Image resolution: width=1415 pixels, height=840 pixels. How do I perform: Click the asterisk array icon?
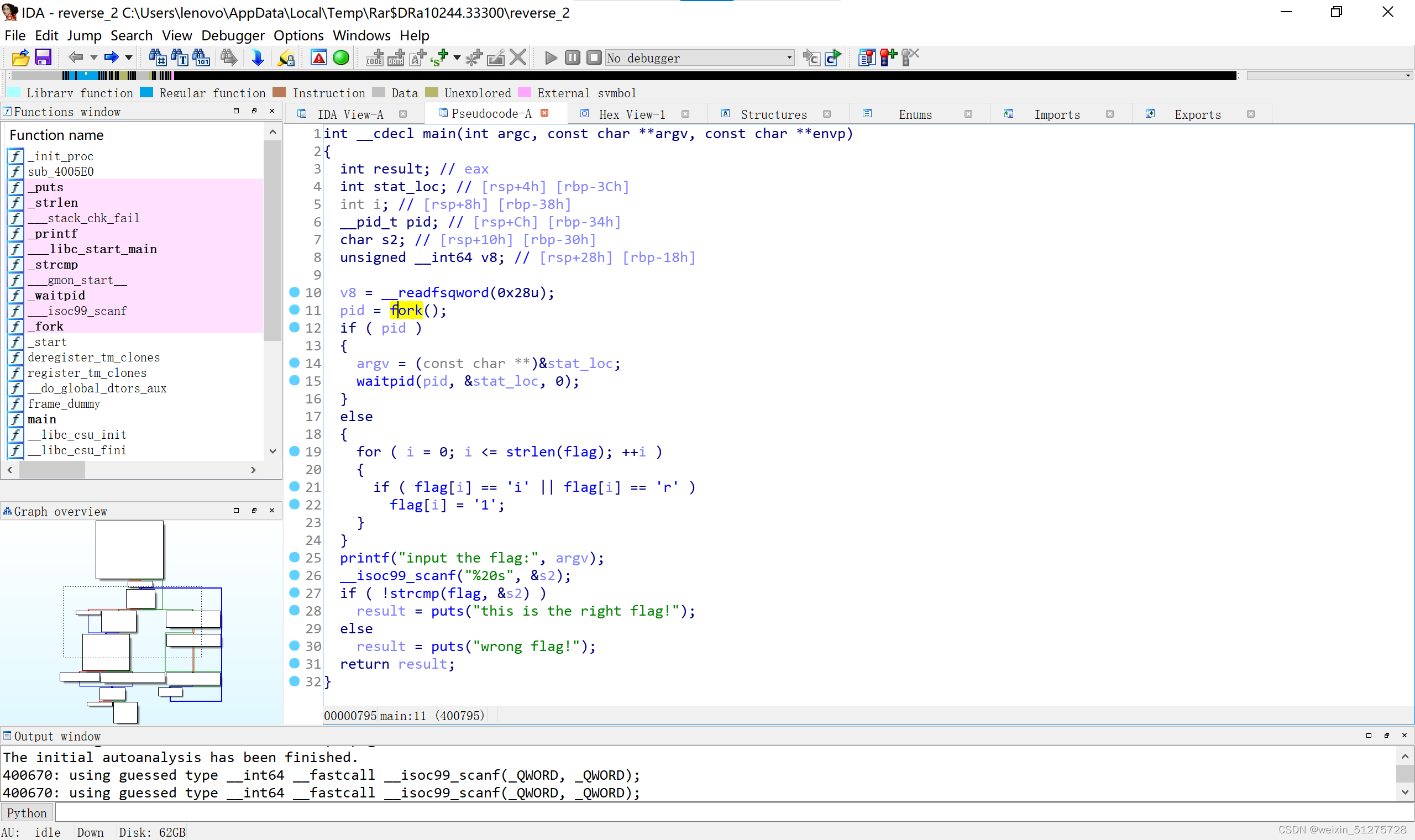coord(474,57)
